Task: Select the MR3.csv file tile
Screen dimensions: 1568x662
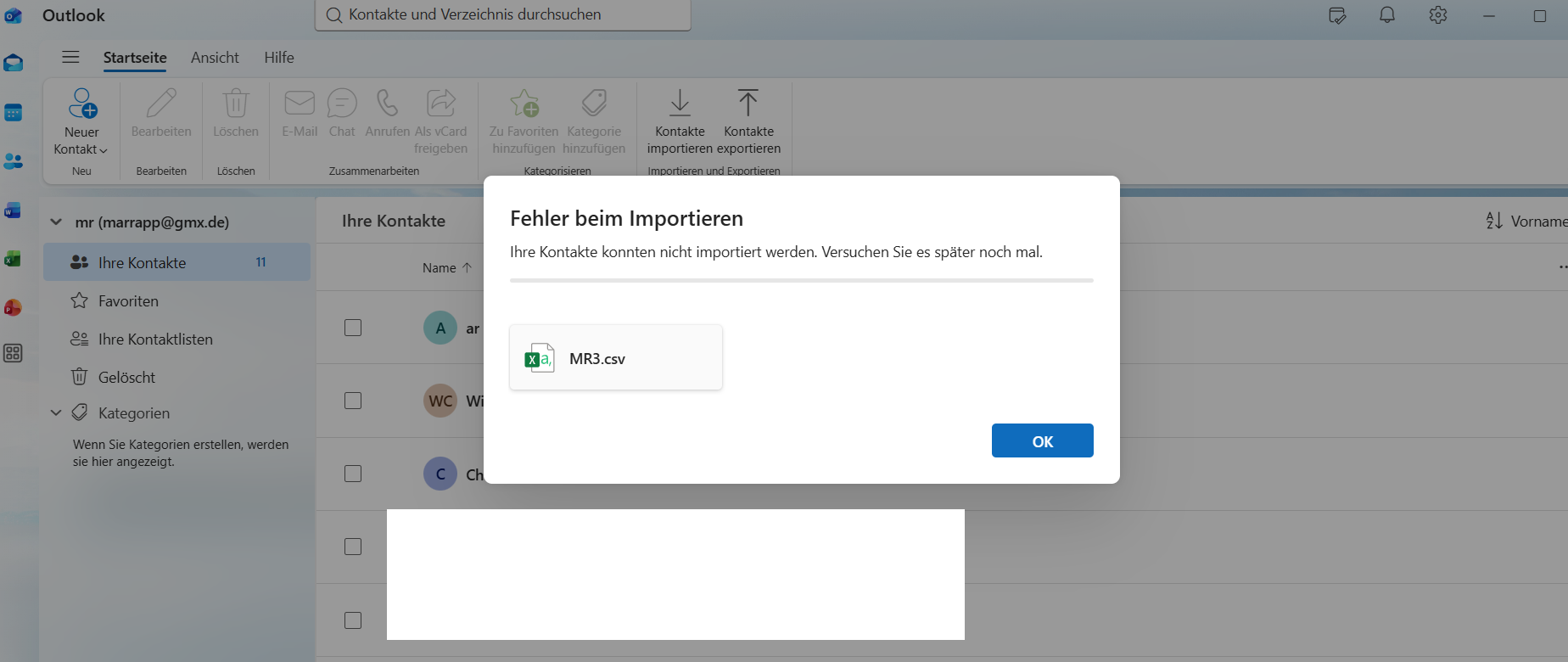Action: 616,357
